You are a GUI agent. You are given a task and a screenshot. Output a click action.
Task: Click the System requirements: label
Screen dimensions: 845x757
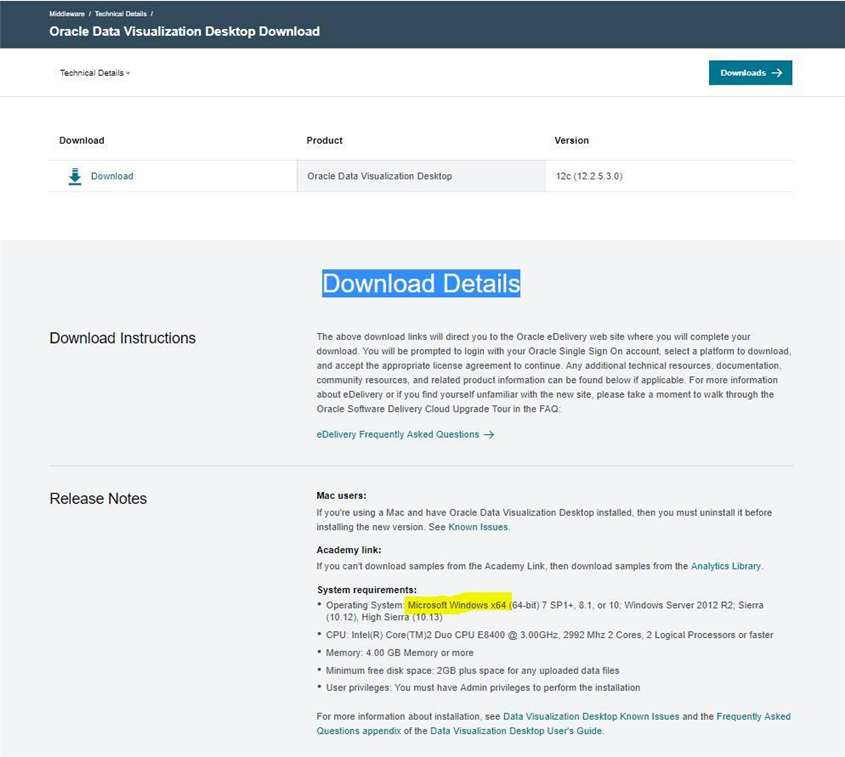pos(366,590)
